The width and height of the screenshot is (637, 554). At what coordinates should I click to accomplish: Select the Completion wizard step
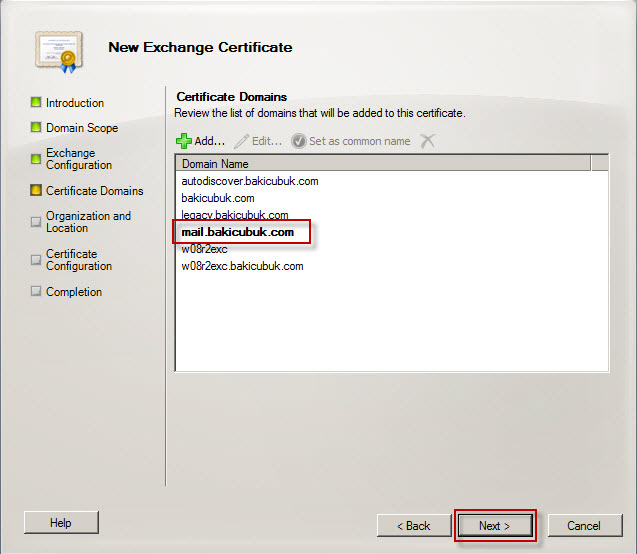74,292
